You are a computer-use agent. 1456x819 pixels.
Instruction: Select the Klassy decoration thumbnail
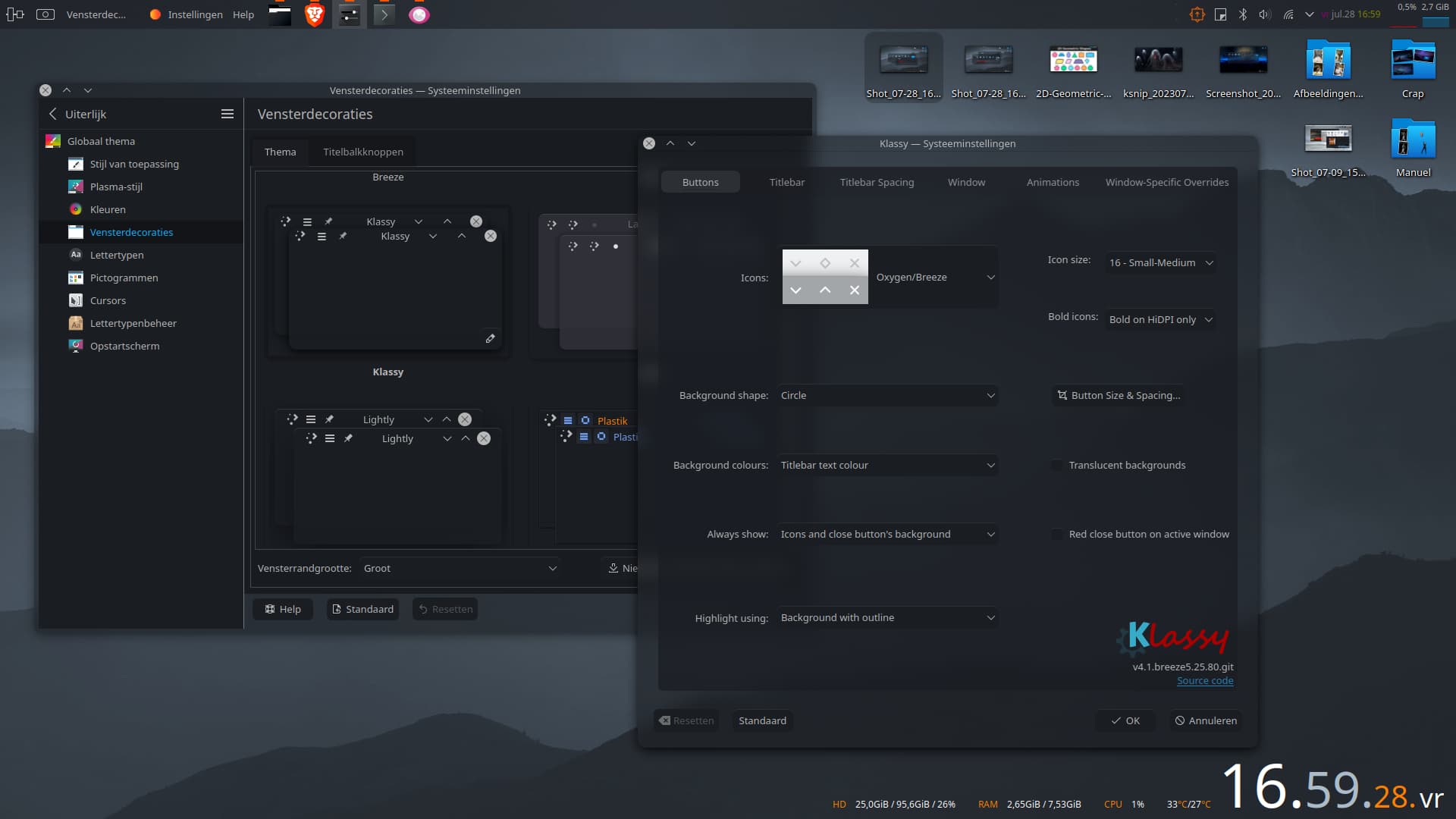coord(388,281)
